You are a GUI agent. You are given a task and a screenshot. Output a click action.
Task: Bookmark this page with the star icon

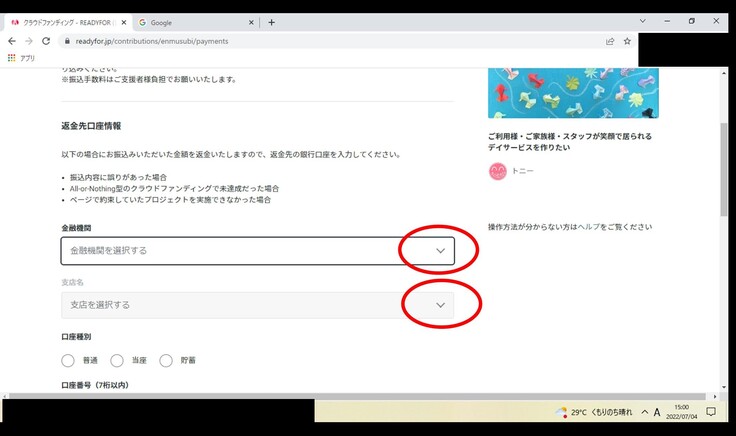627,41
